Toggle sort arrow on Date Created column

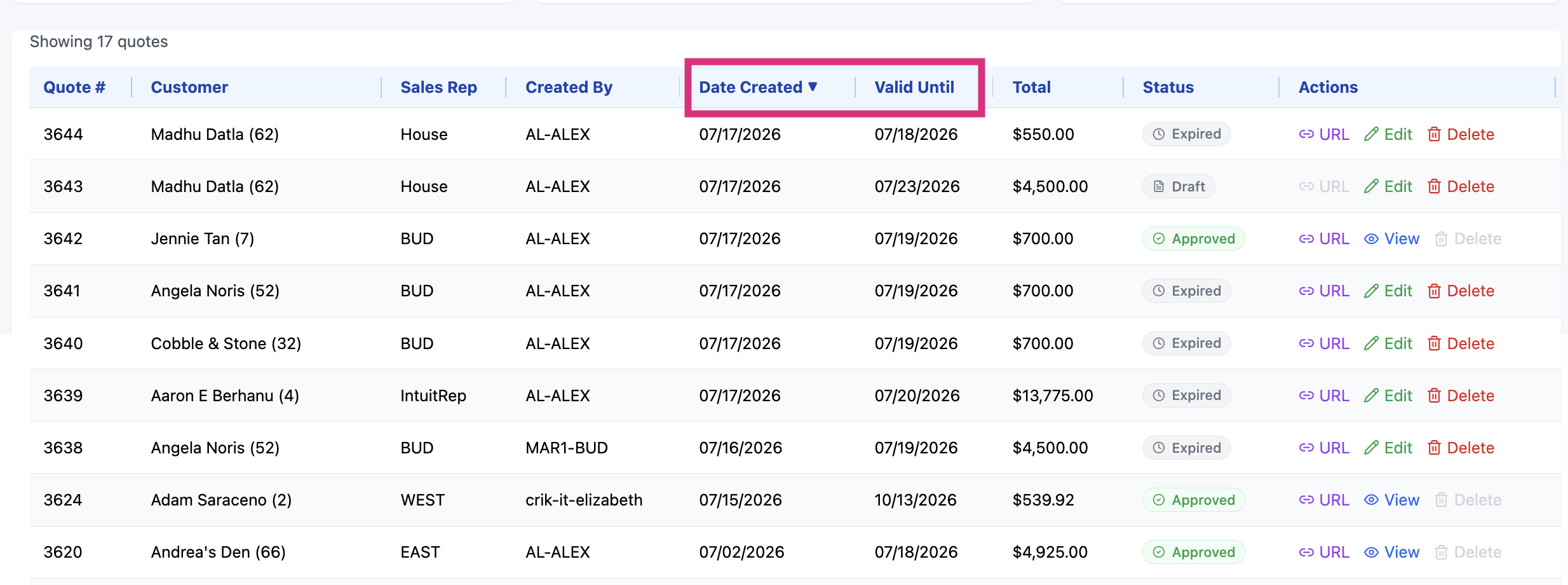813,86
